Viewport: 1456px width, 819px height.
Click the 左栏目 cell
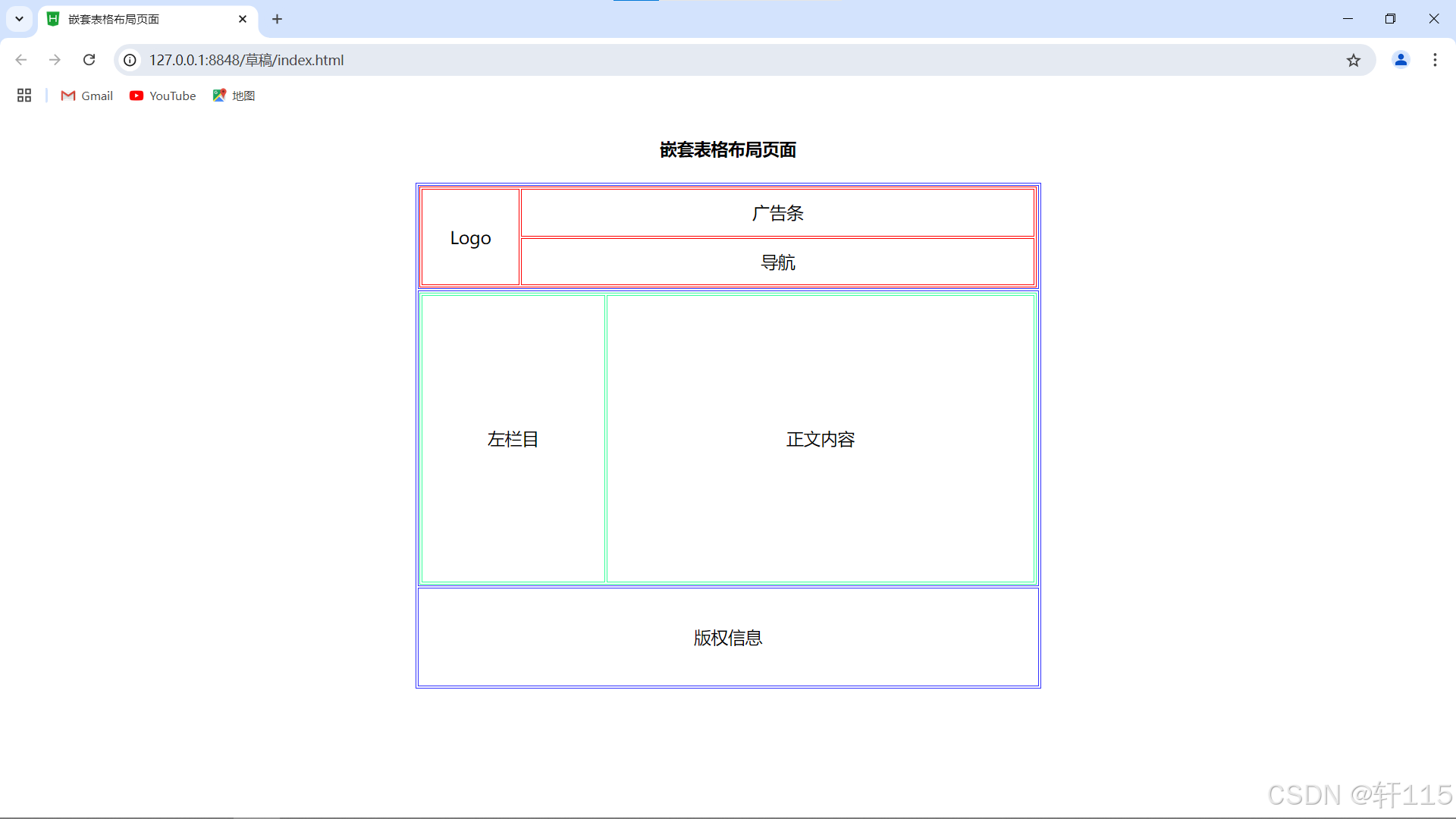point(513,439)
